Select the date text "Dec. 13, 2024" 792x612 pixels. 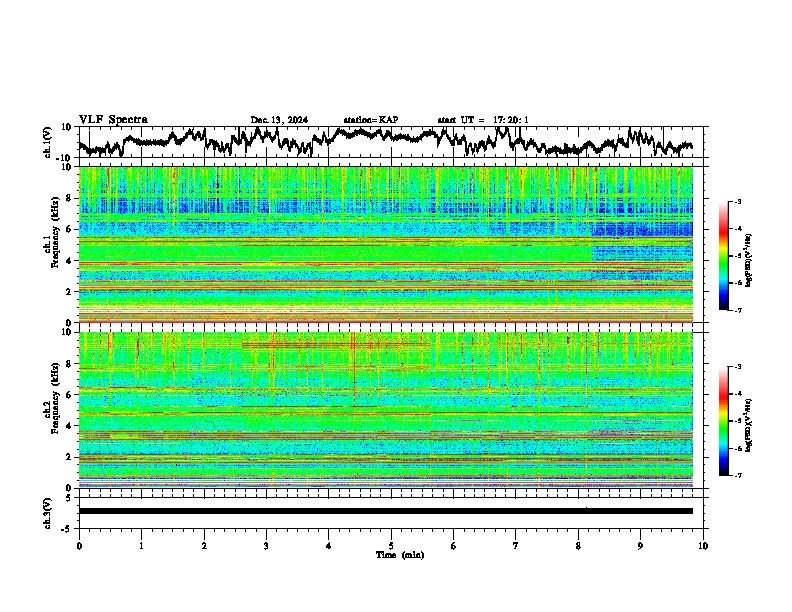[279, 120]
